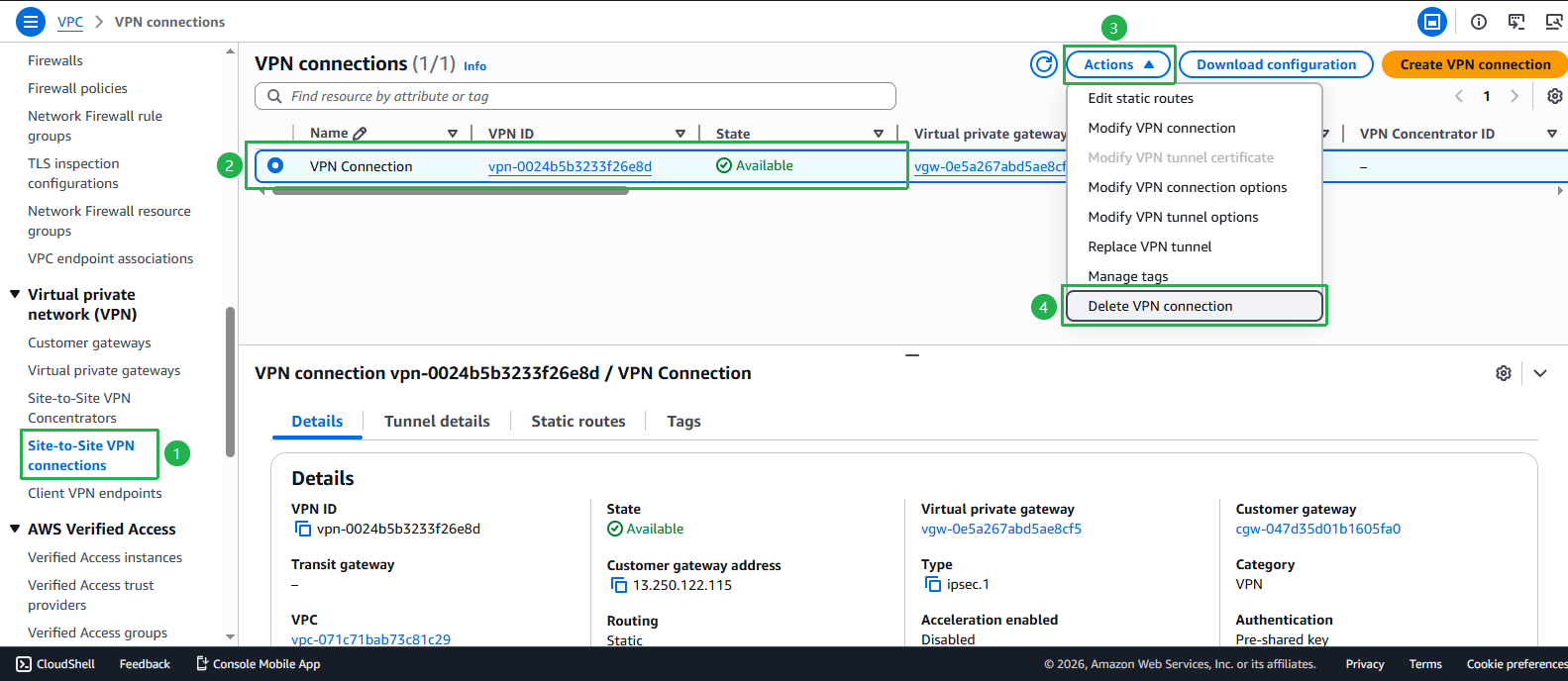The height and width of the screenshot is (681, 1568).
Task: Open Client VPN endpoints in the sidebar
Action: tap(95, 493)
